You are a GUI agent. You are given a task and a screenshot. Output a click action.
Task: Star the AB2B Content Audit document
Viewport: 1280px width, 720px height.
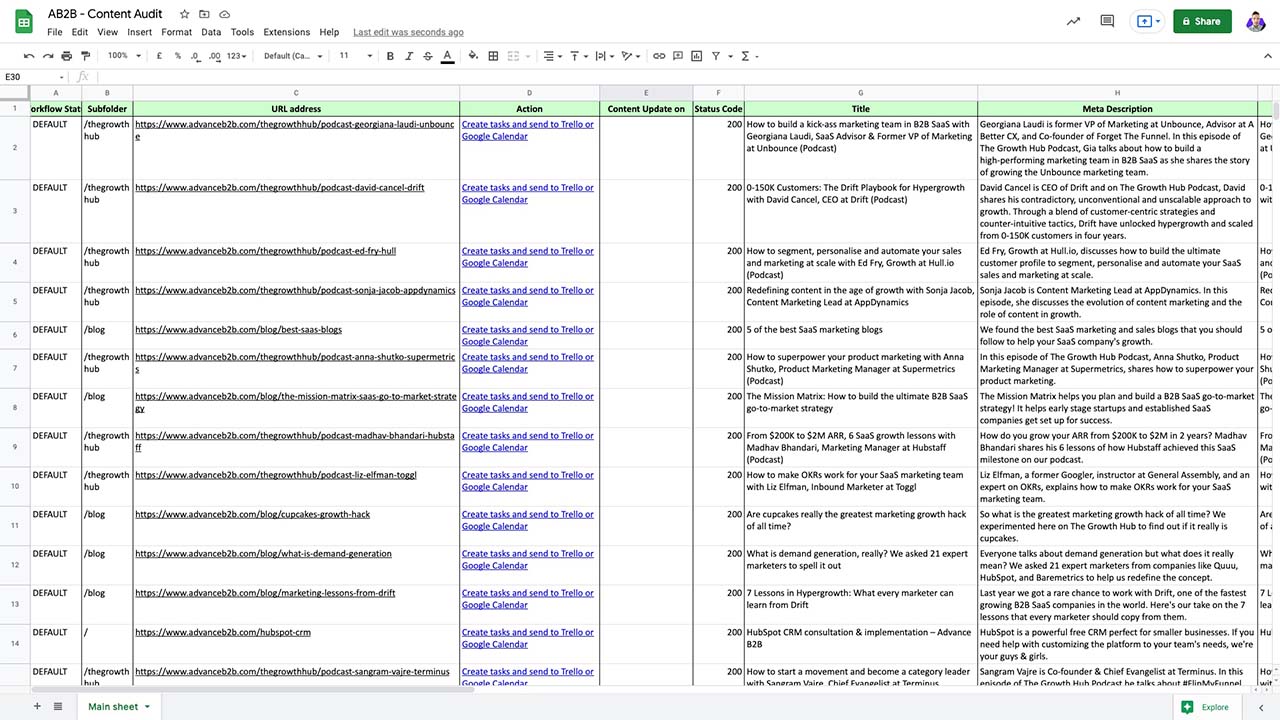point(184,14)
